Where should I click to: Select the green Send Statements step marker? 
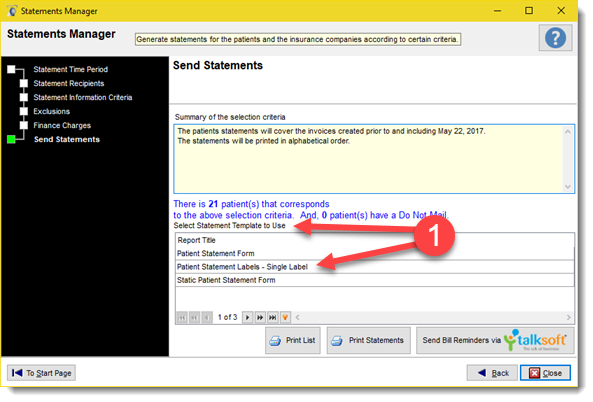(x=11, y=139)
